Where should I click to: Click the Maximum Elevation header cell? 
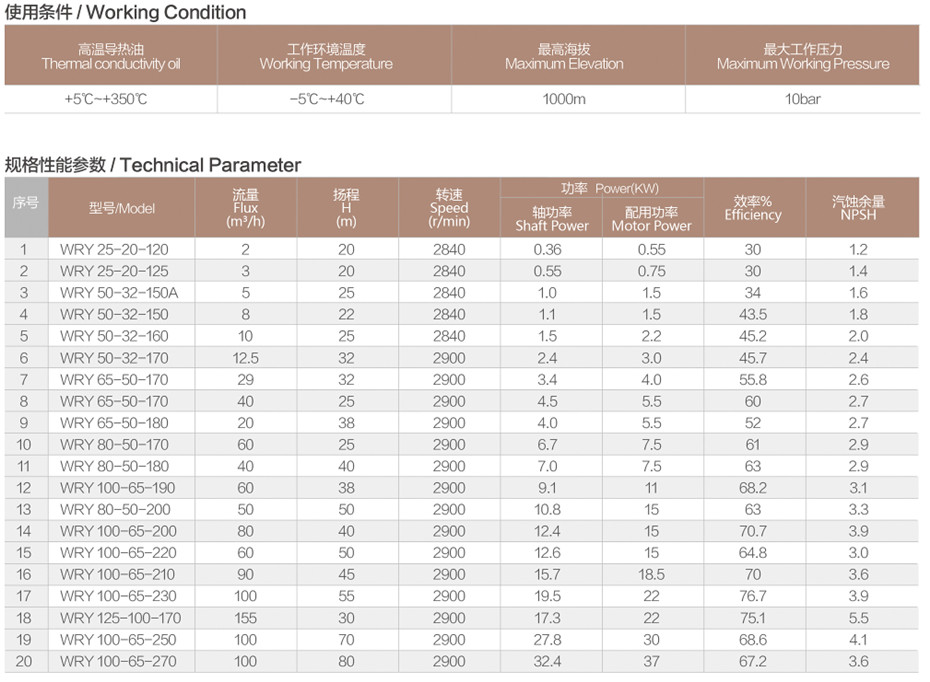(564, 57)
